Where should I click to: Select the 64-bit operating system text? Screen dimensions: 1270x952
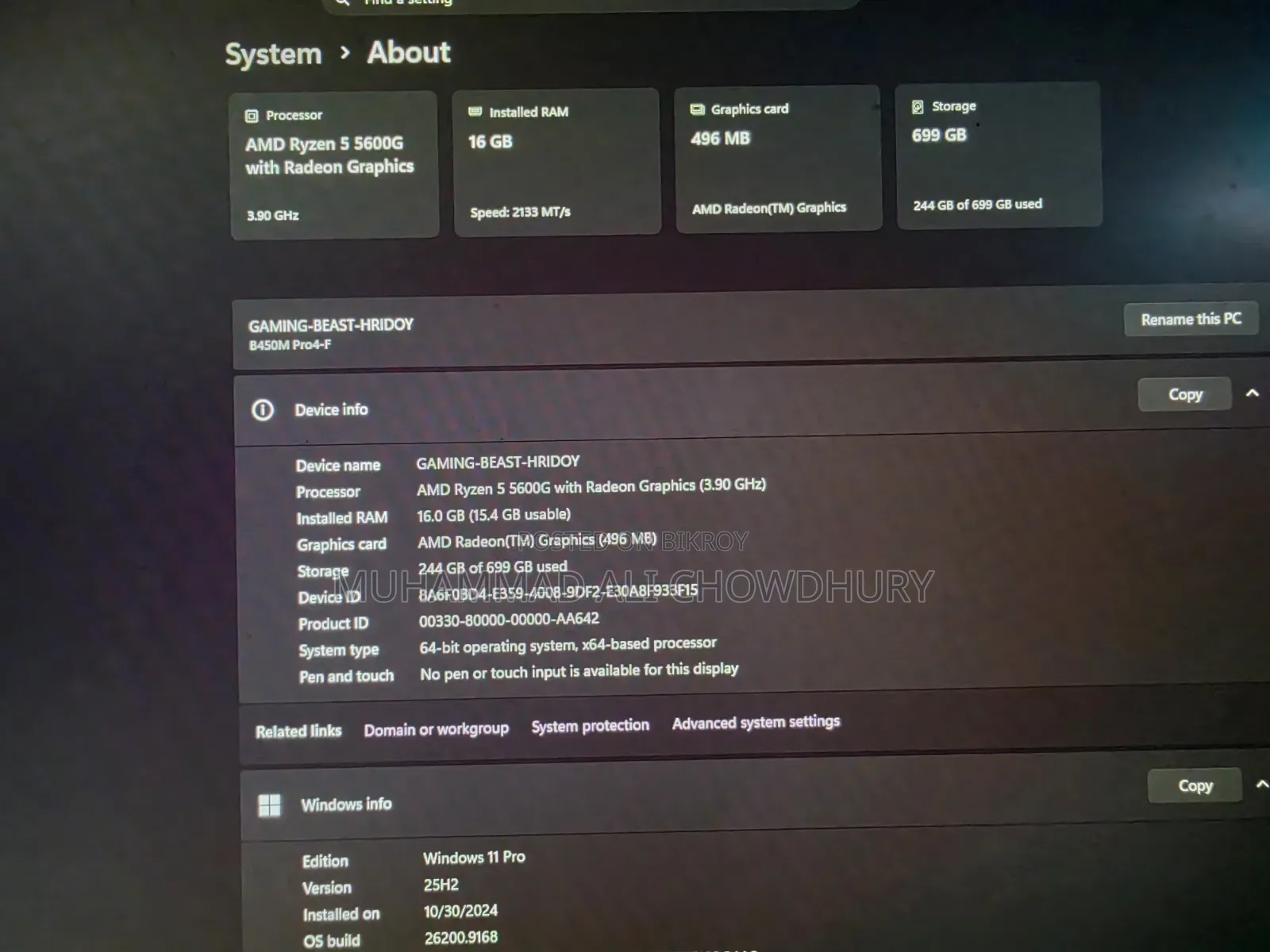click(x=568, y=645)
